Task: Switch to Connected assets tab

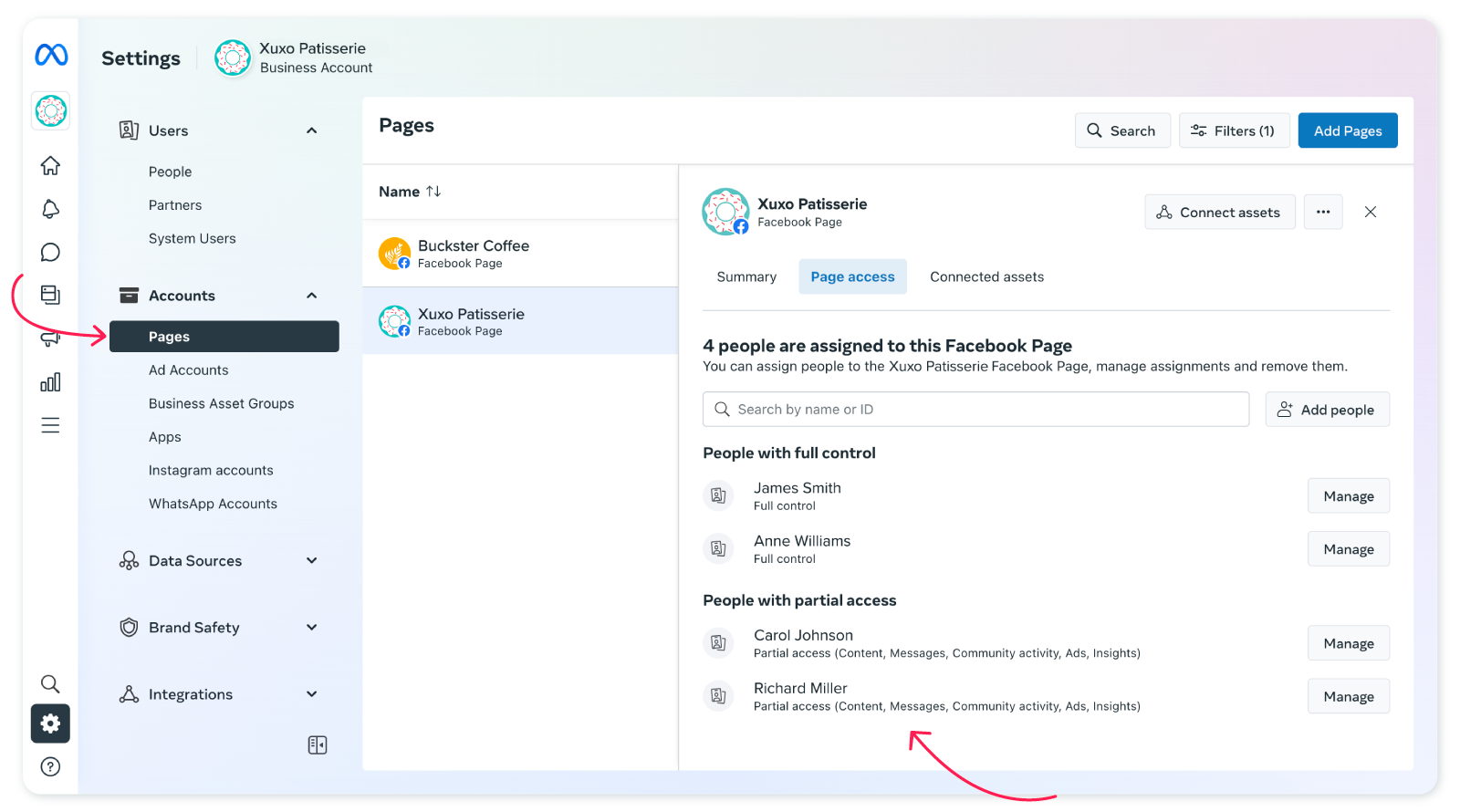Action: [986, 276]
